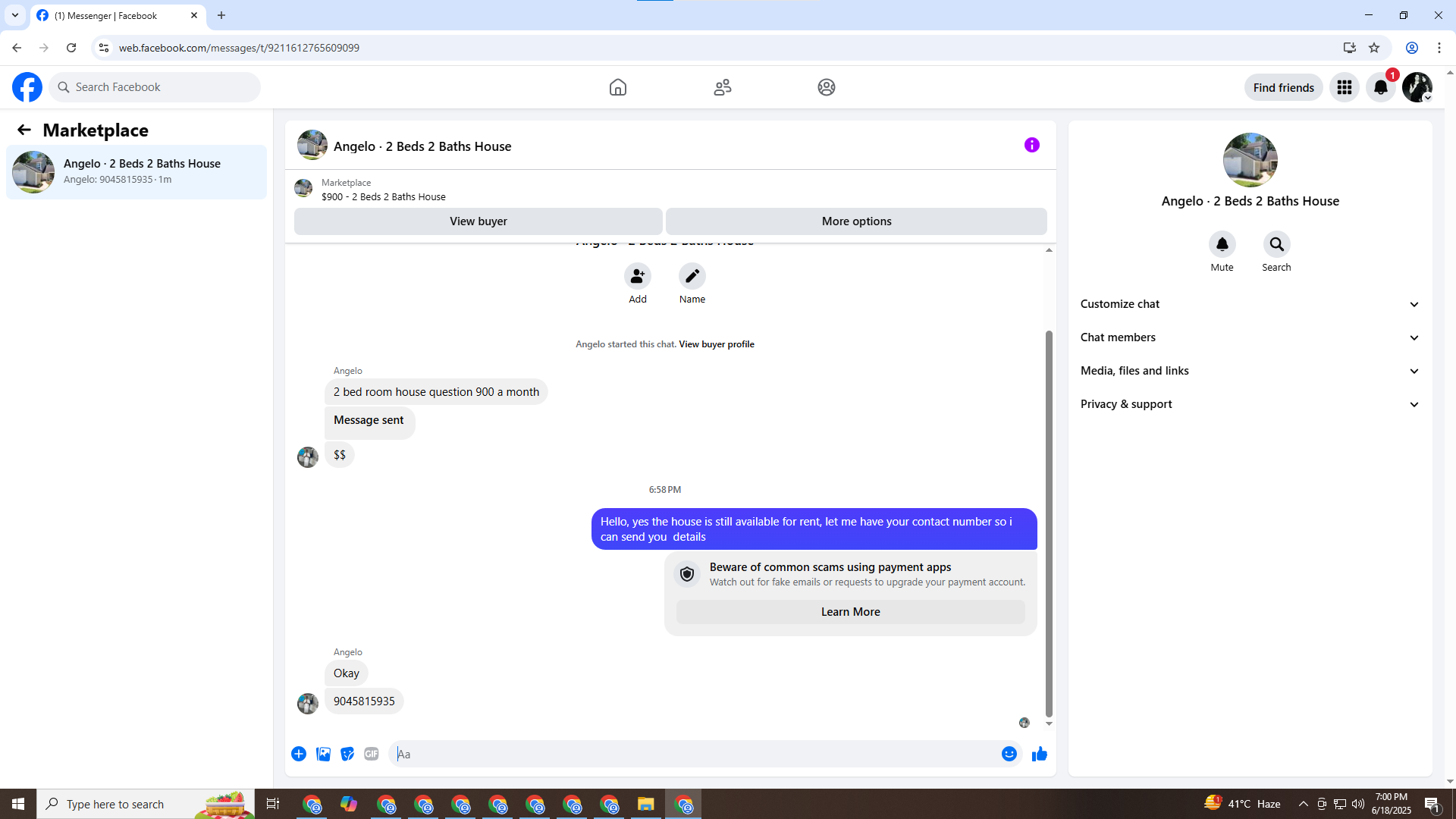Open the notifications bell
The width and height of the screenshot is (1456, 819).
[x=1381, y=87]
